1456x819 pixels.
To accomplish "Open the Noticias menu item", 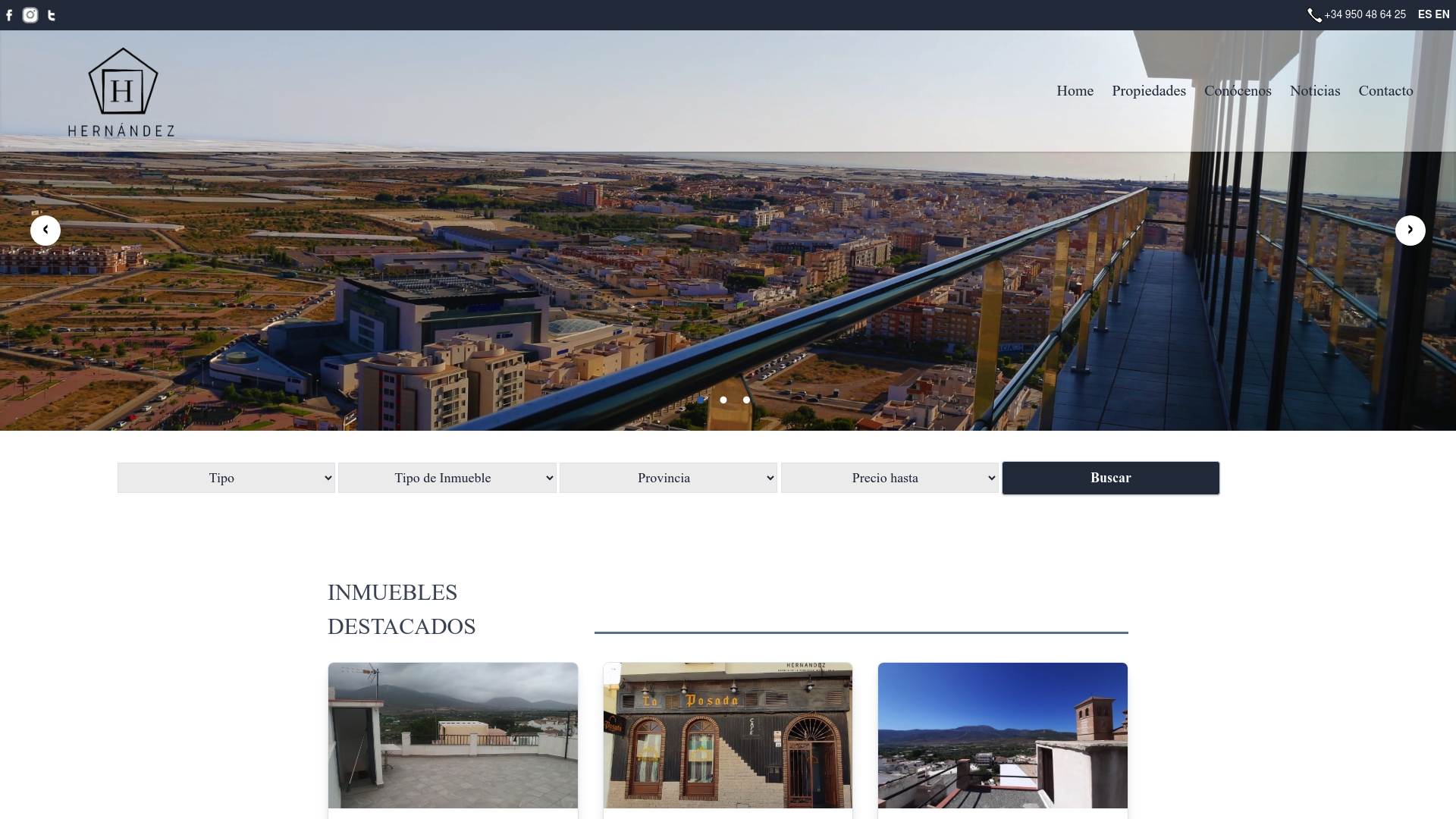I will pyautogui.click(x=1315, y=91).
